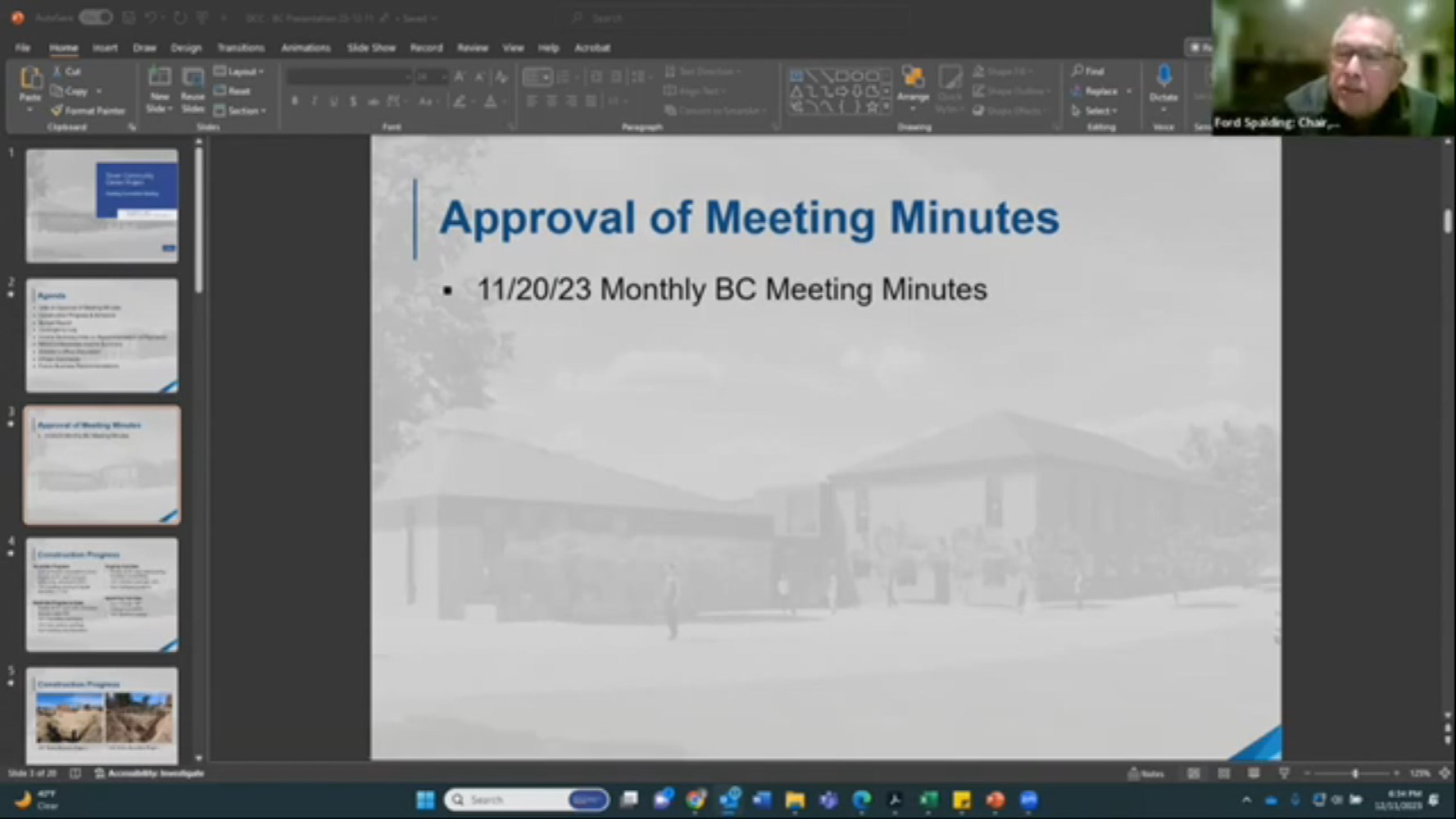Screen dimensions: 1456x819
Task: Switch to the Slide Show tab
Action: pos(371,48)
